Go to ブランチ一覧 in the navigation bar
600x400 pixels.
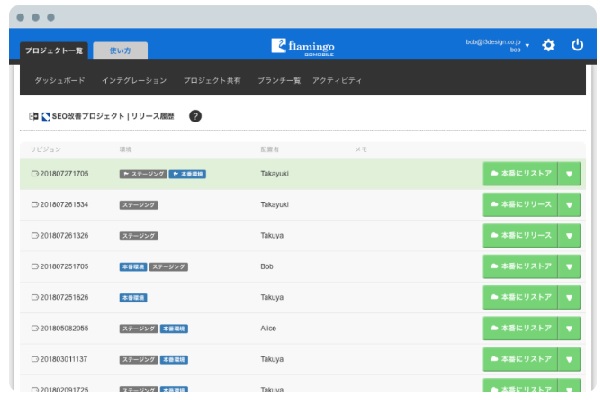point(279,80)
